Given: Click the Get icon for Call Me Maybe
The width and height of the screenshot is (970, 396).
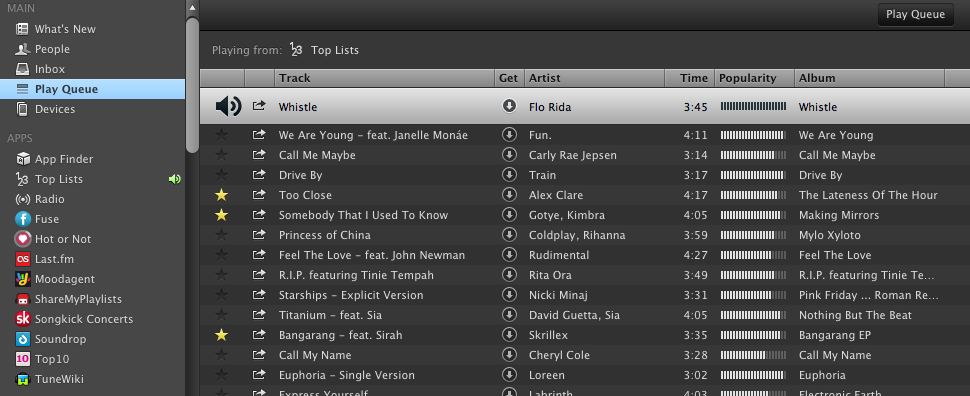Looking at the screenshot, I should [x=509, y=155].
